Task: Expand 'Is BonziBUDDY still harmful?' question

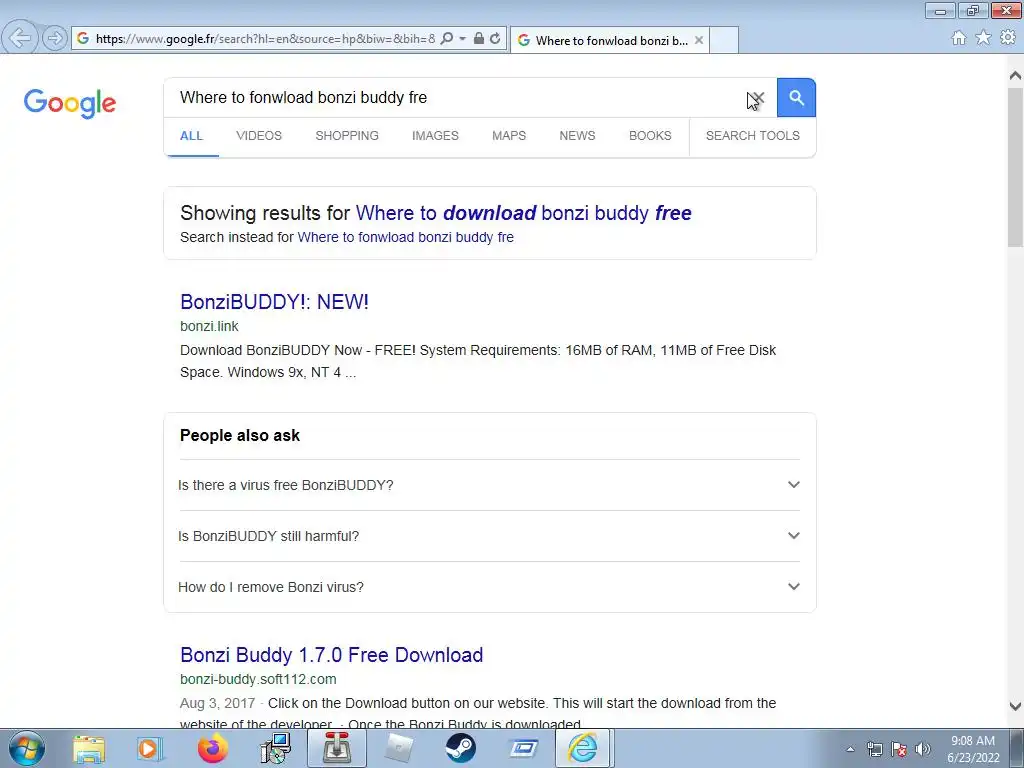Action: [x=489, y=536]
